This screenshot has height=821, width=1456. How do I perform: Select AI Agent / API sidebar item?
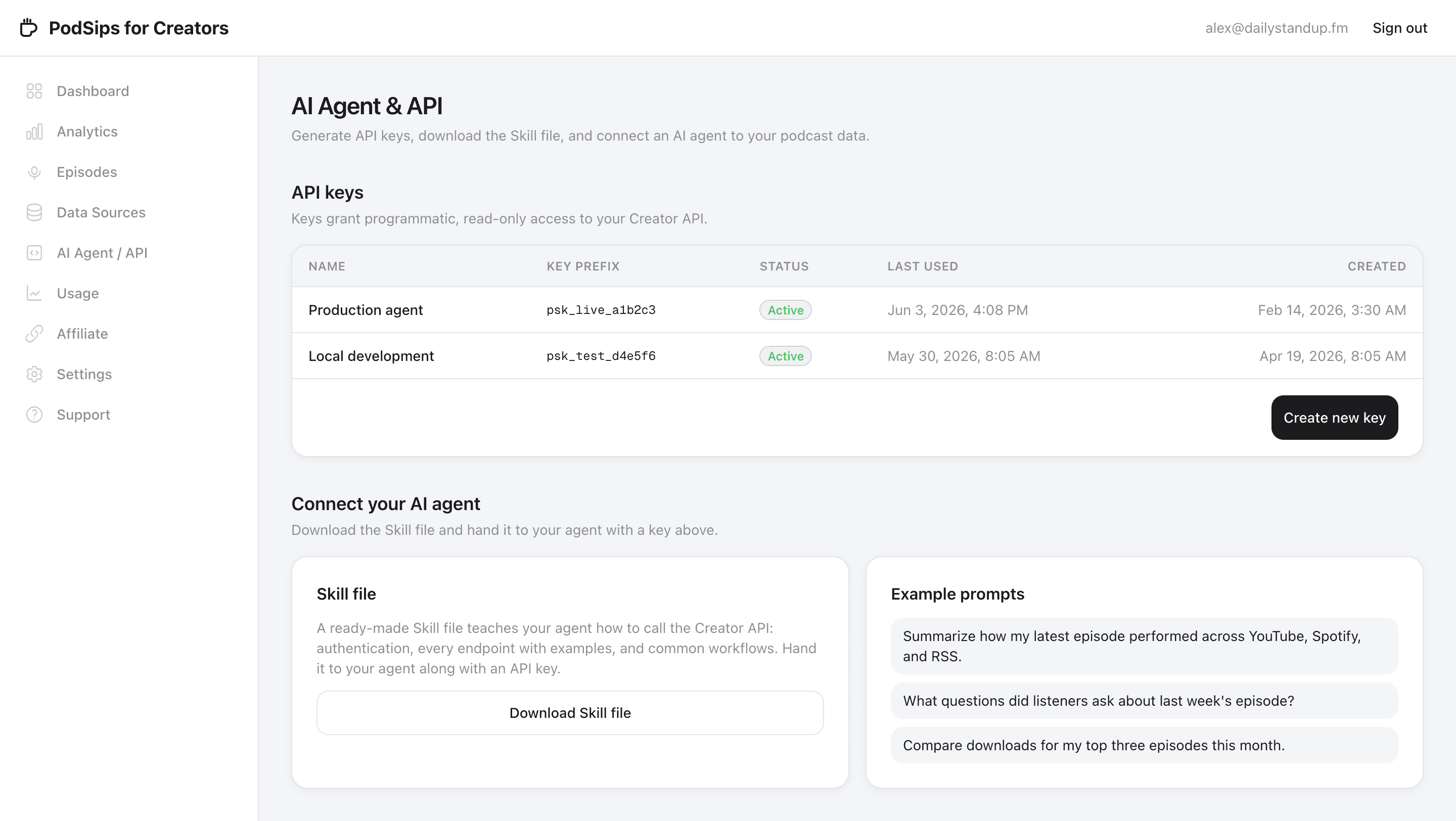click(x=102, y=253)
